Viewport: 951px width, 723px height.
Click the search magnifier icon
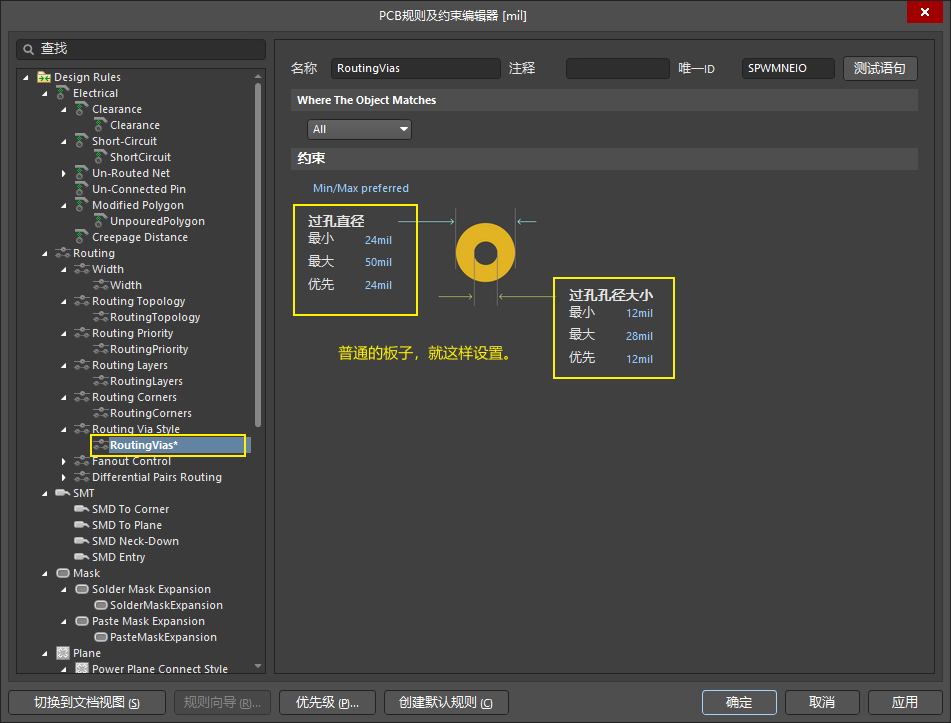[28, 49]
